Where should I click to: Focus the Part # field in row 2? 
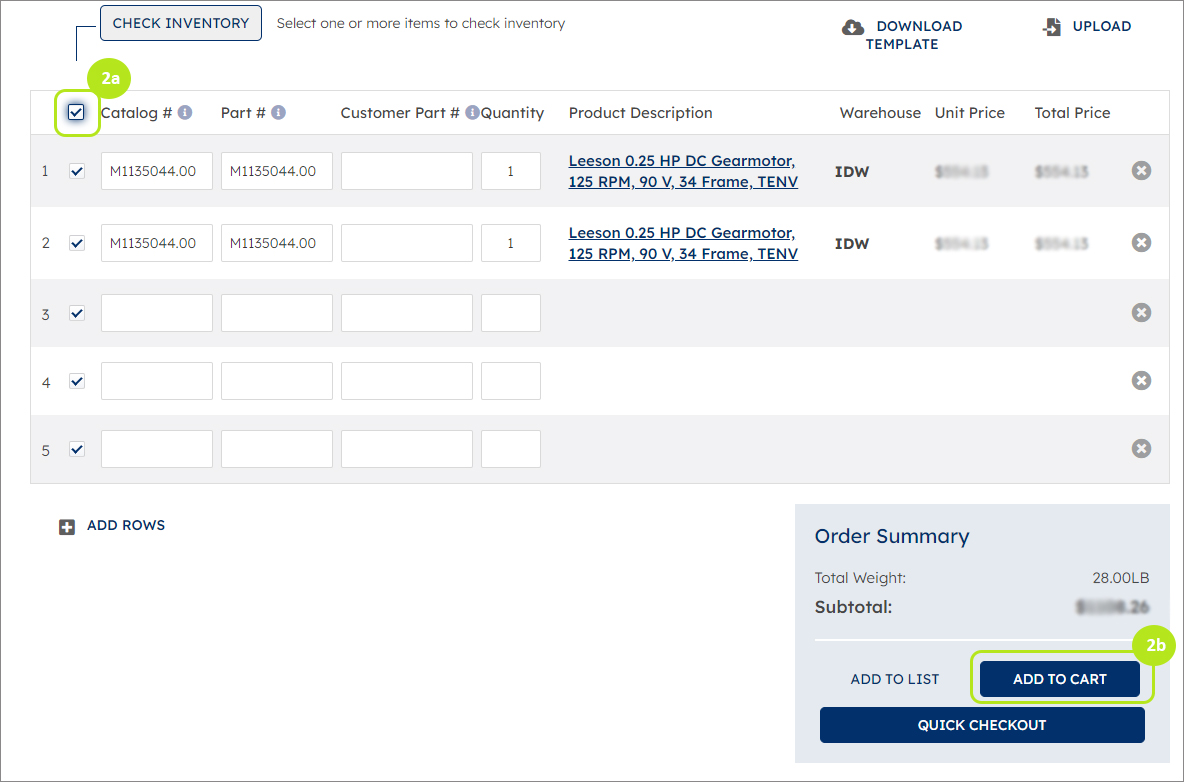tap(276, 243)
